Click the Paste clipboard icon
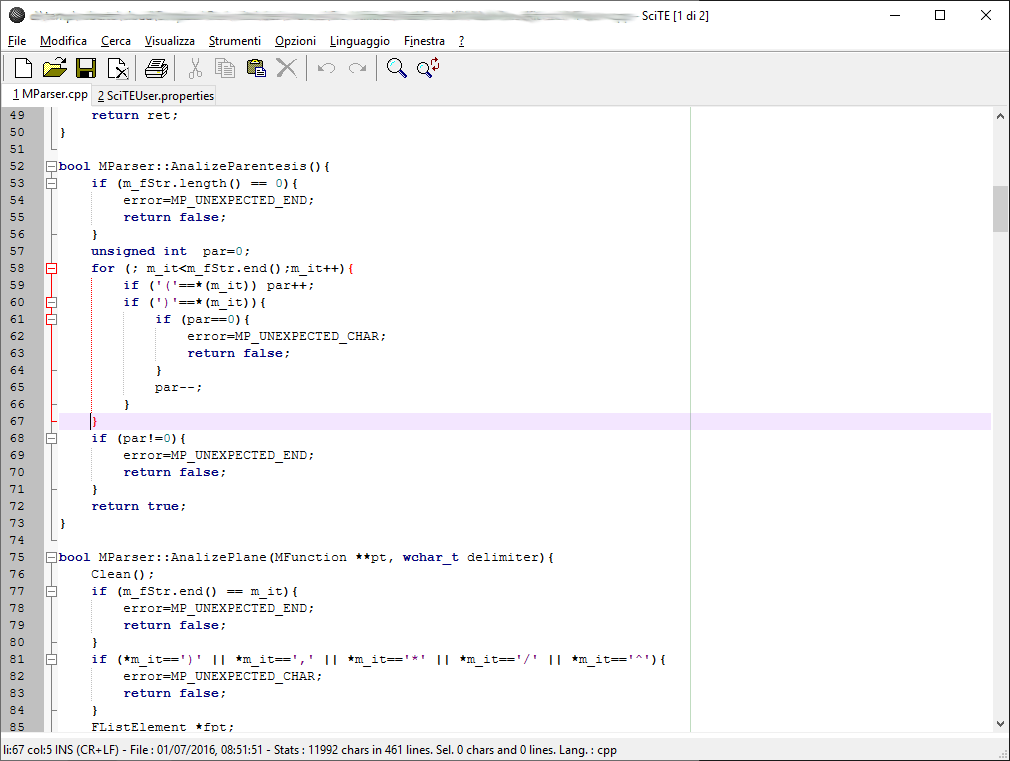 pyautogui.click(x=256, y=68)
